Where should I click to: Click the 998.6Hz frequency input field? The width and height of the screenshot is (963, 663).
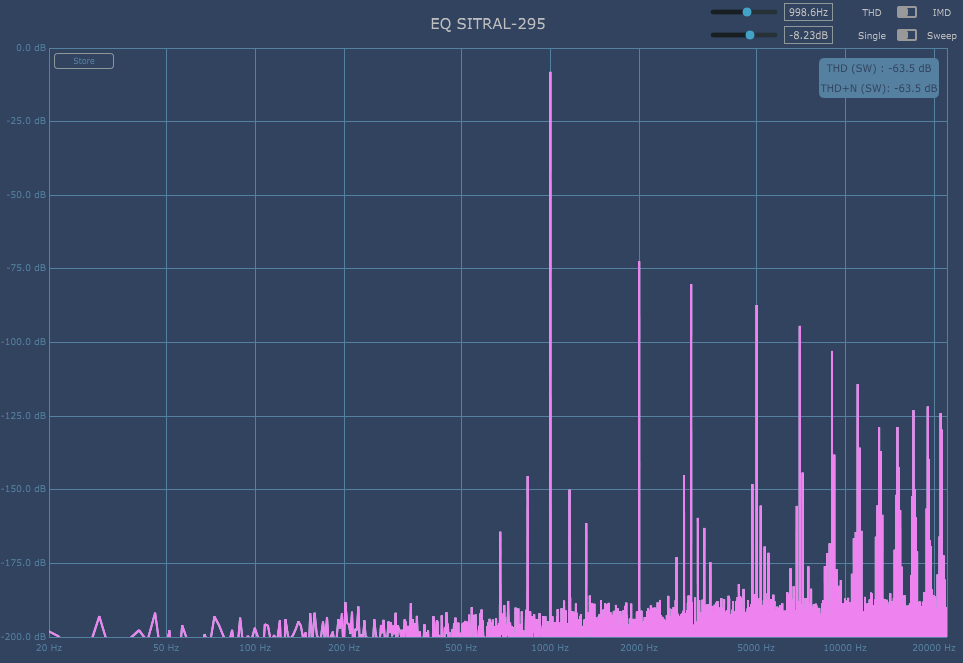pos(808,12)
